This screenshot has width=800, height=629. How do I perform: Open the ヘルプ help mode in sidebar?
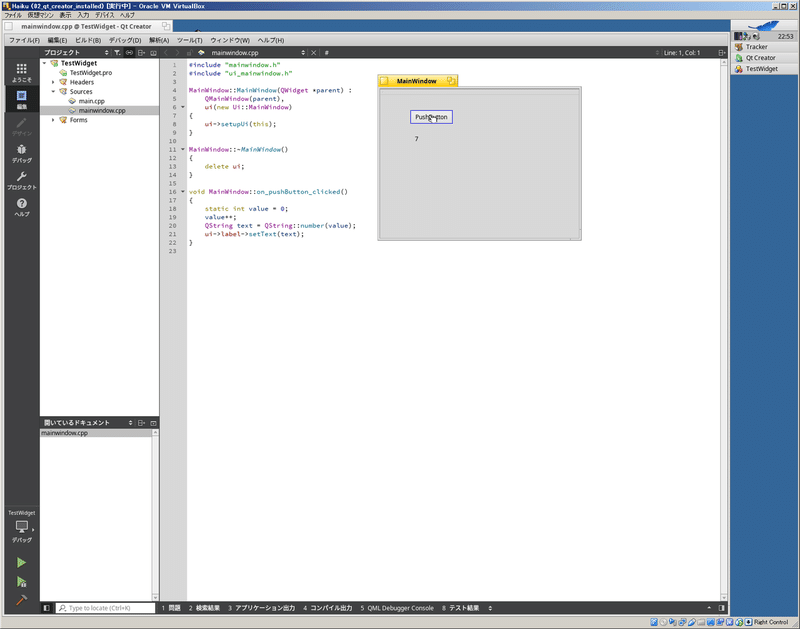pos(21,207)
